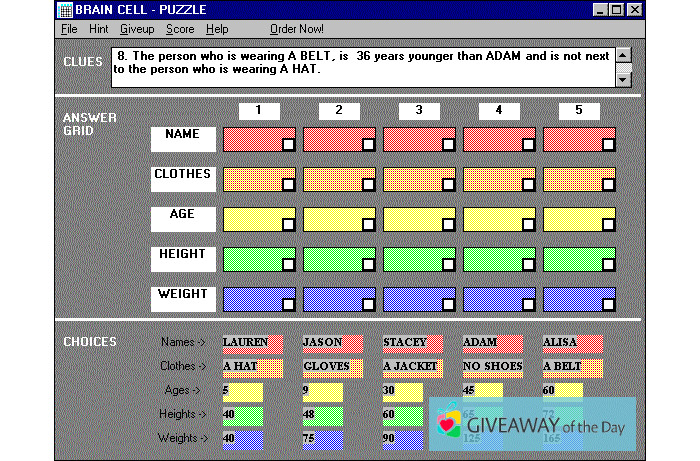Click the Brain Cell title bar app icon

65,10
